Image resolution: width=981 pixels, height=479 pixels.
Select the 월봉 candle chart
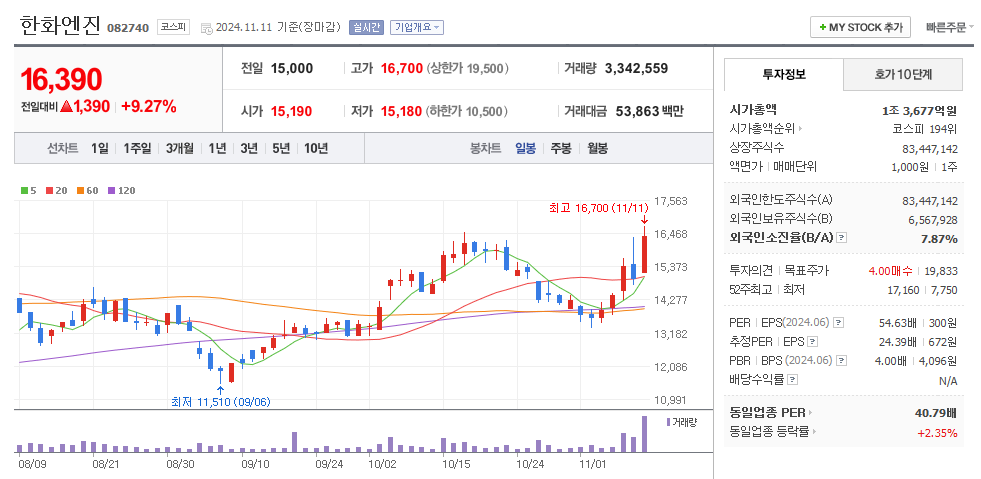[x=597, y=149]
